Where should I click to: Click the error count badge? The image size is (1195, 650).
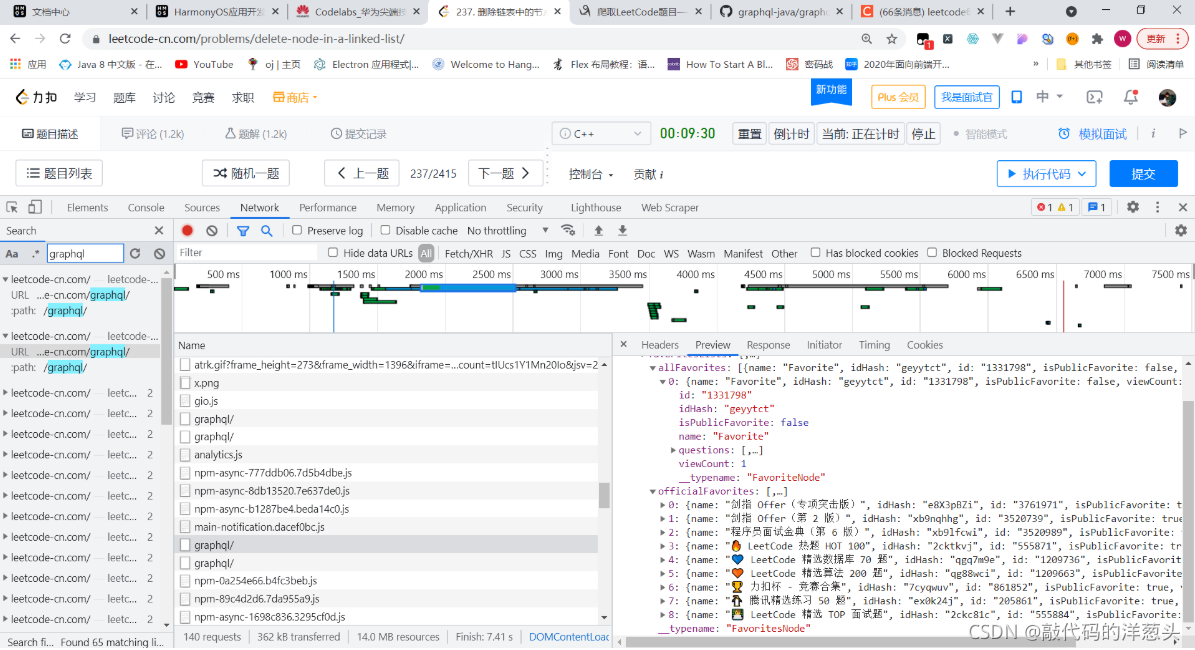[1044, 207]
